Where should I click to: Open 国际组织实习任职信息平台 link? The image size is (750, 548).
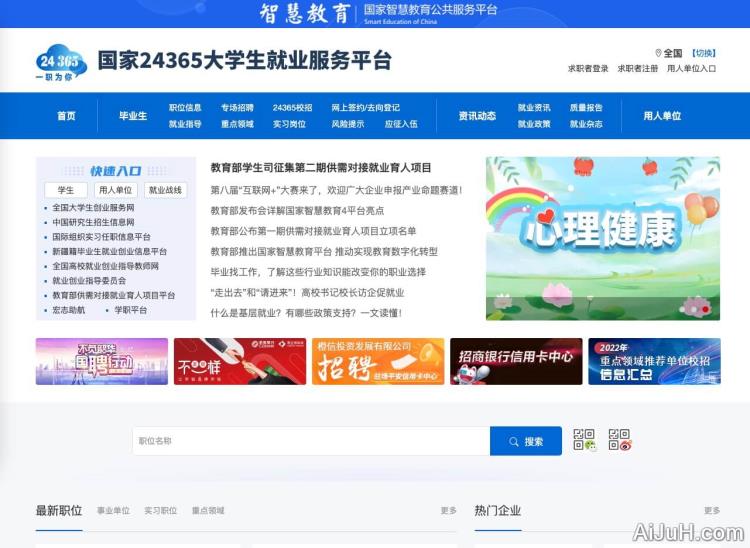coord(101,237)
